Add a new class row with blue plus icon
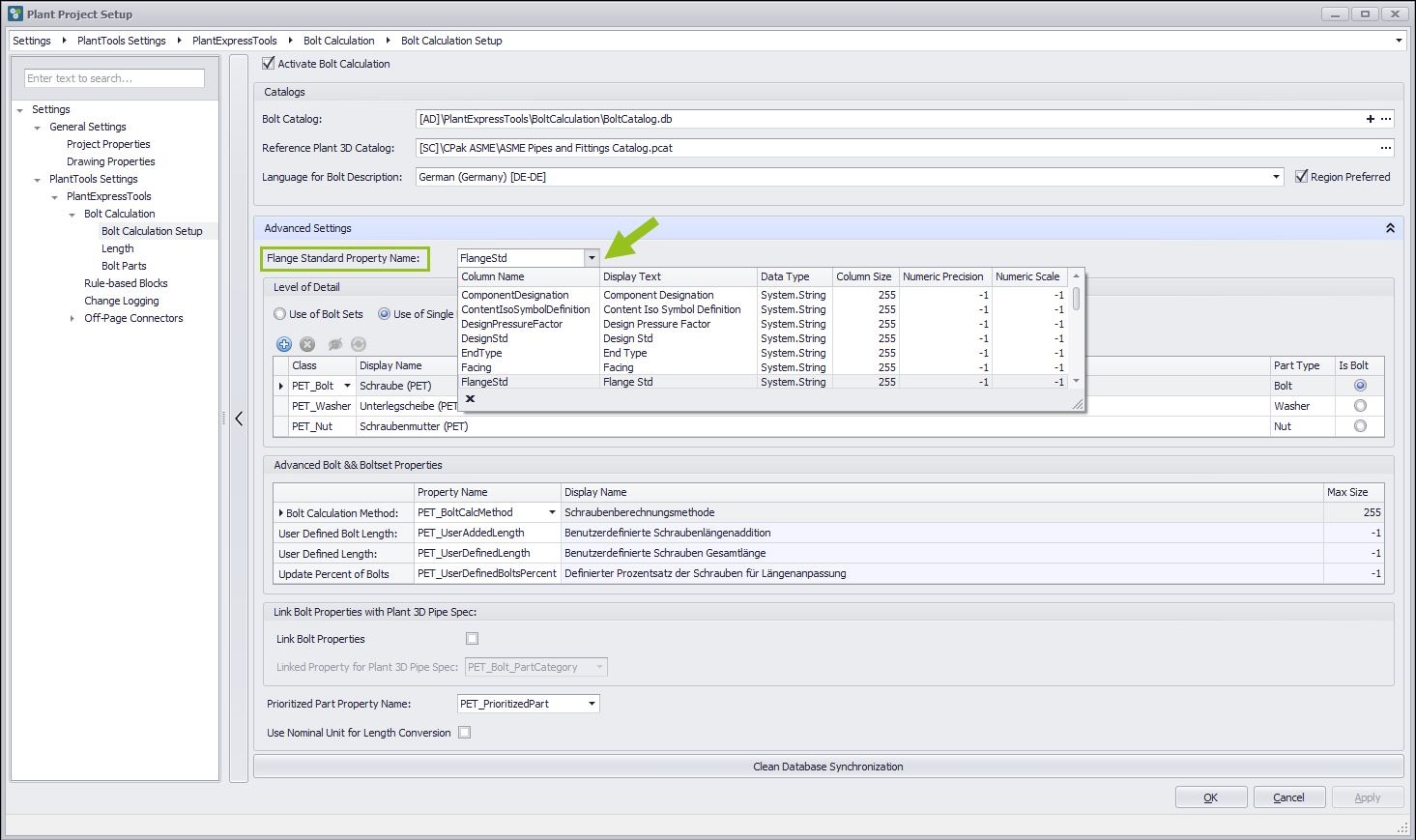 coord(284,344)
